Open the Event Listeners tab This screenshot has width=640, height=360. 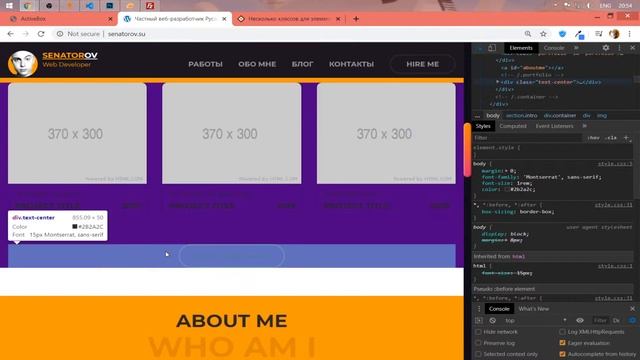(x=554, y=126)
